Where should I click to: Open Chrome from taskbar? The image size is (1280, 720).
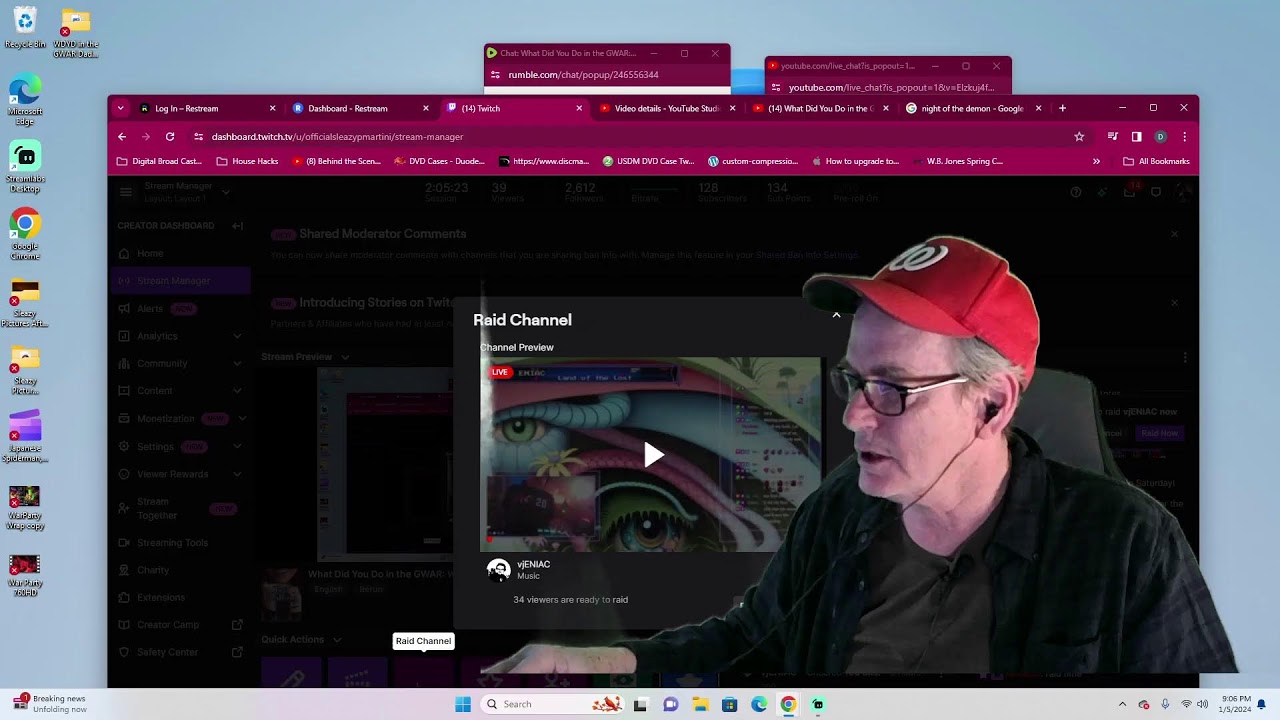[x=788, y=704]
